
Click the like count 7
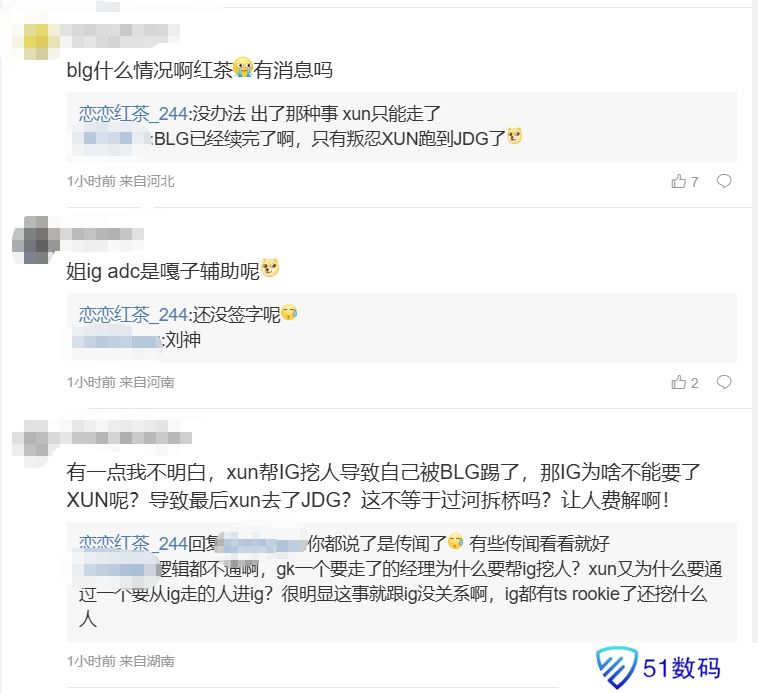pyautogui.click(x=695, y=182)
